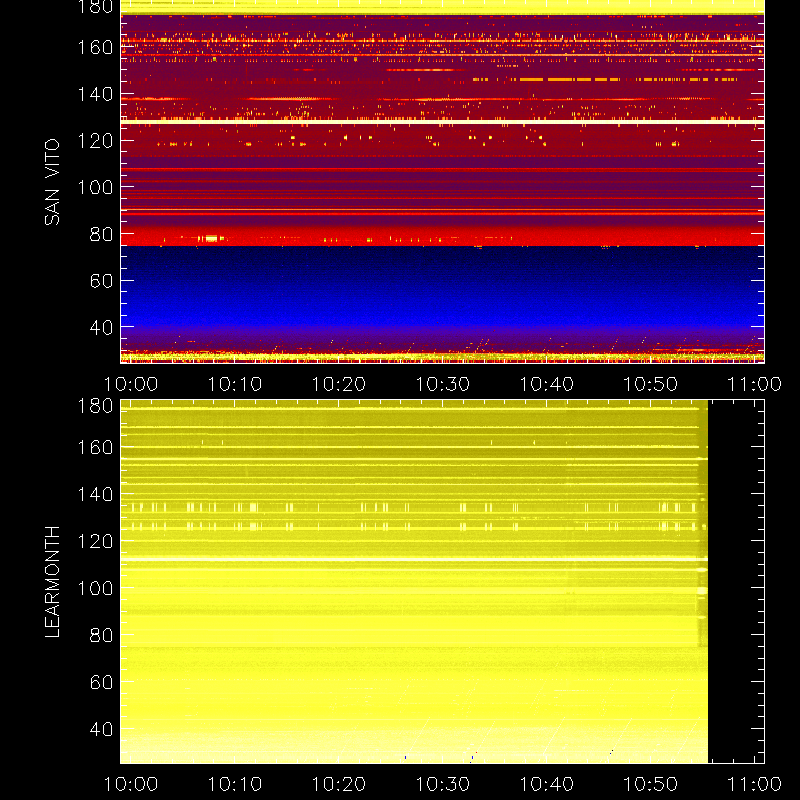Select the 140 tick label on San Vito axis
This screenshot has width=800, height=800.
[95, 94]
